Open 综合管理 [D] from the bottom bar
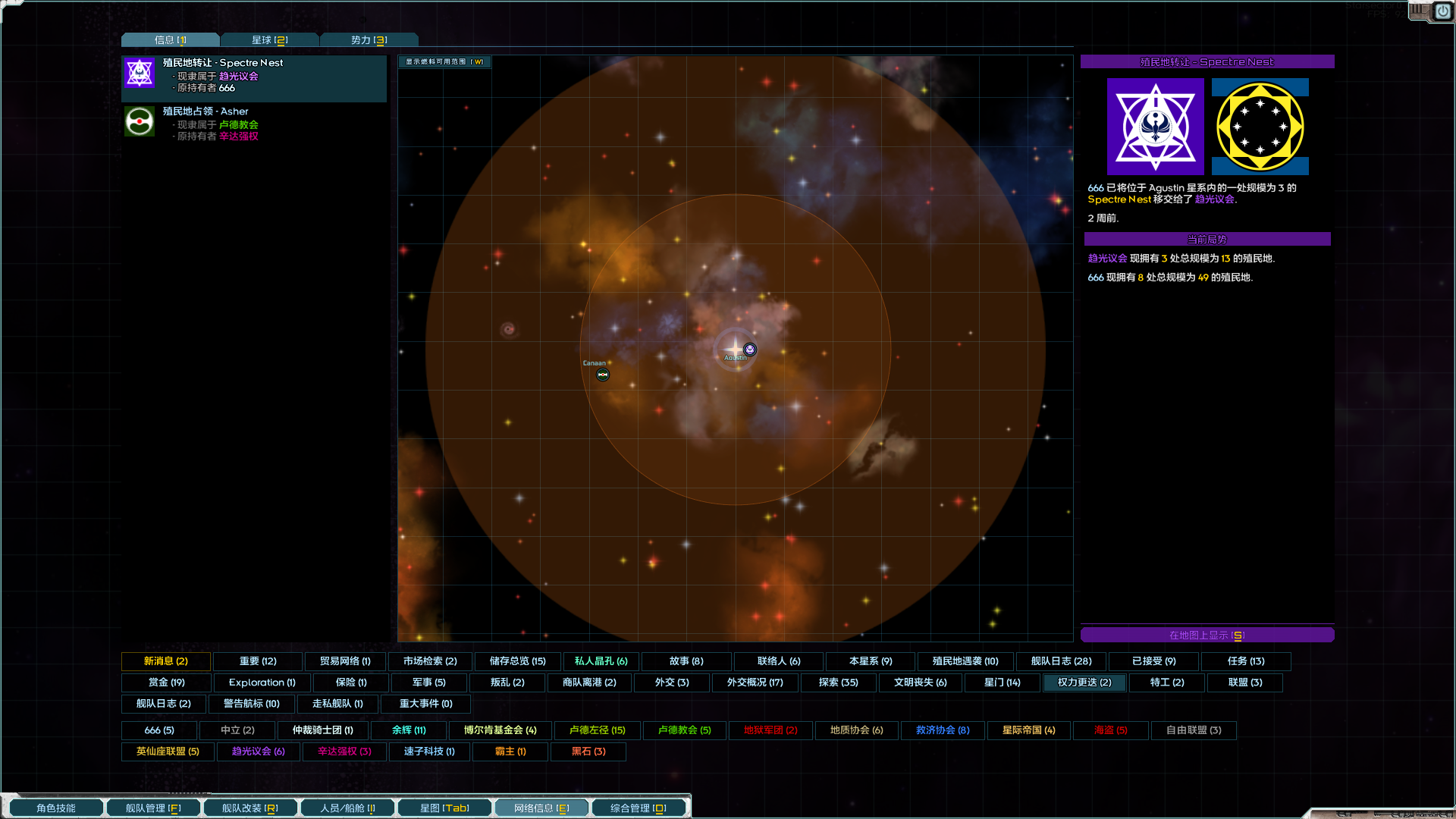1456x819 pixels. coord(638,807)
